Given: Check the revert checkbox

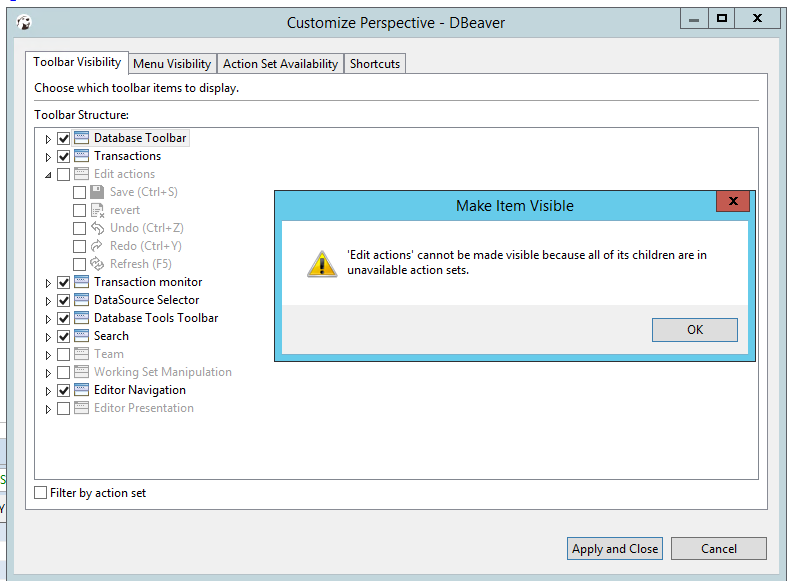Looking at the screenshot, I should (79, 211).
